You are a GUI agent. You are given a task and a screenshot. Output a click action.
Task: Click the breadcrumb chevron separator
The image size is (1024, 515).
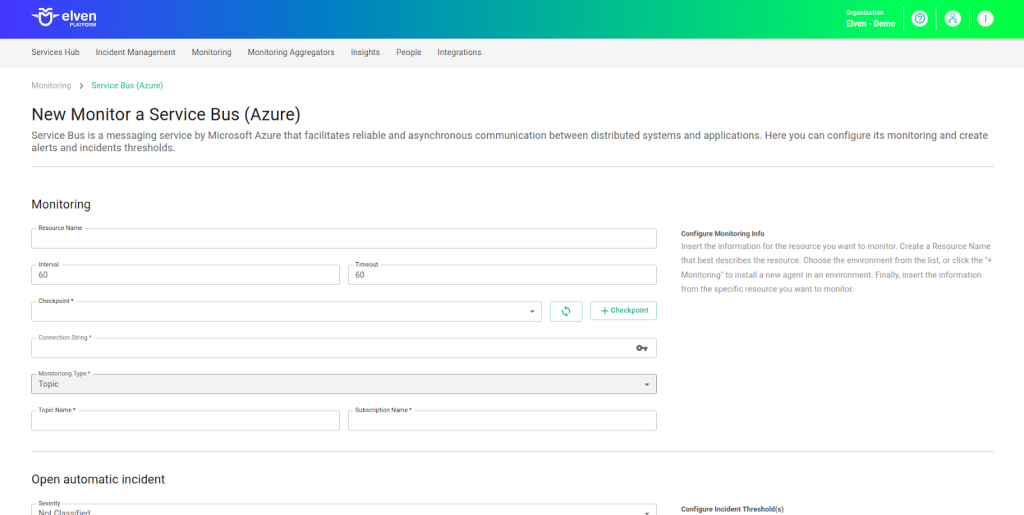coord(81,86)
